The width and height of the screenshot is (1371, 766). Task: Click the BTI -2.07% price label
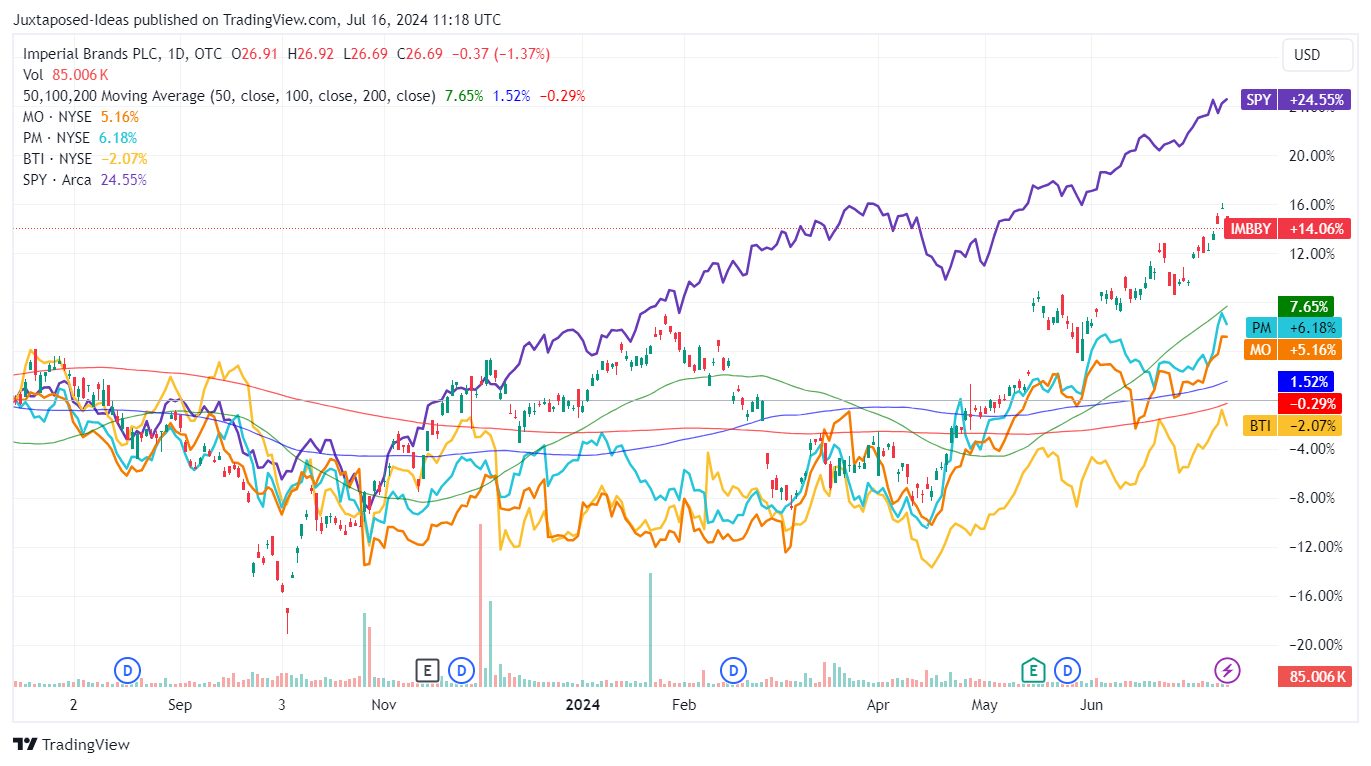tap(1292, 426)
